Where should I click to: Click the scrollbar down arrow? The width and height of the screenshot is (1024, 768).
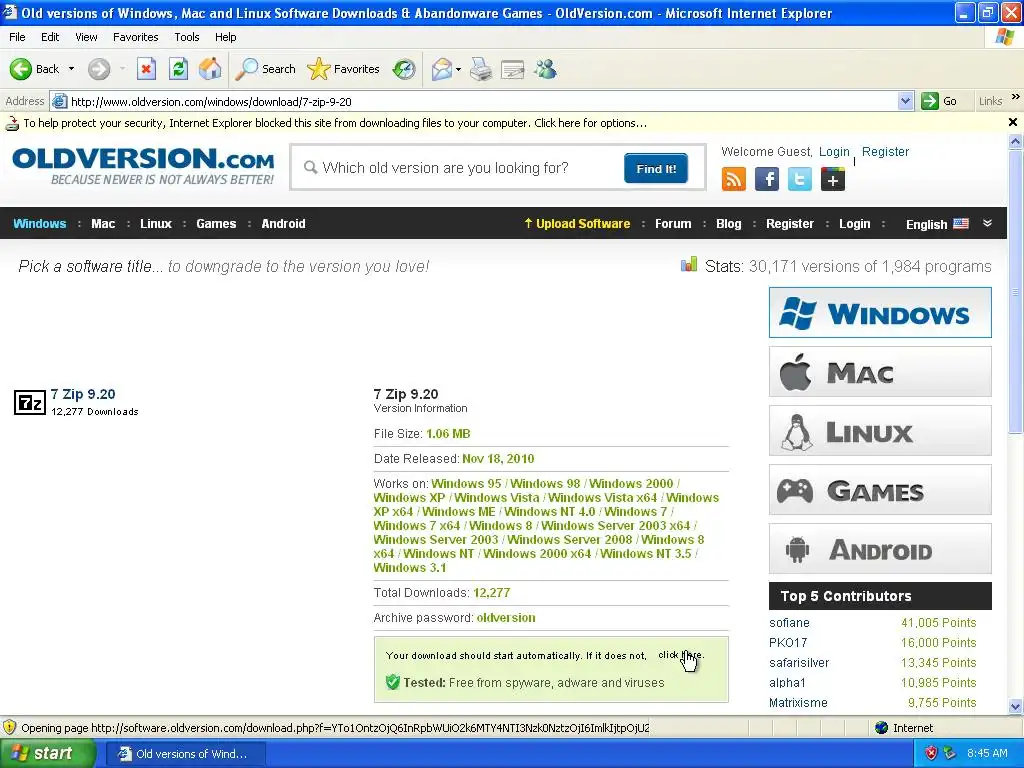[1016, 706]
